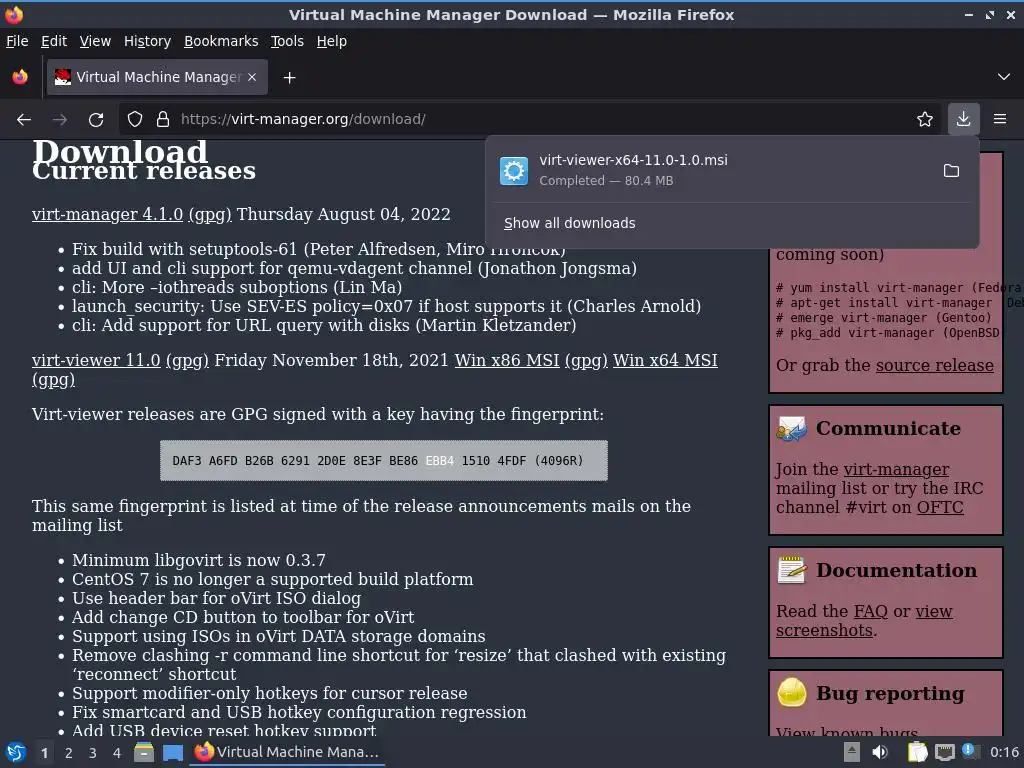Click the forward navigation arrow

click(x=59, y=120)
